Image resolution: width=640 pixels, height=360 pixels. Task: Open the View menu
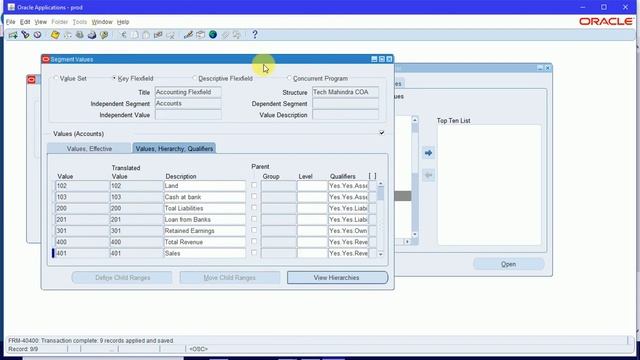[40, 22]
